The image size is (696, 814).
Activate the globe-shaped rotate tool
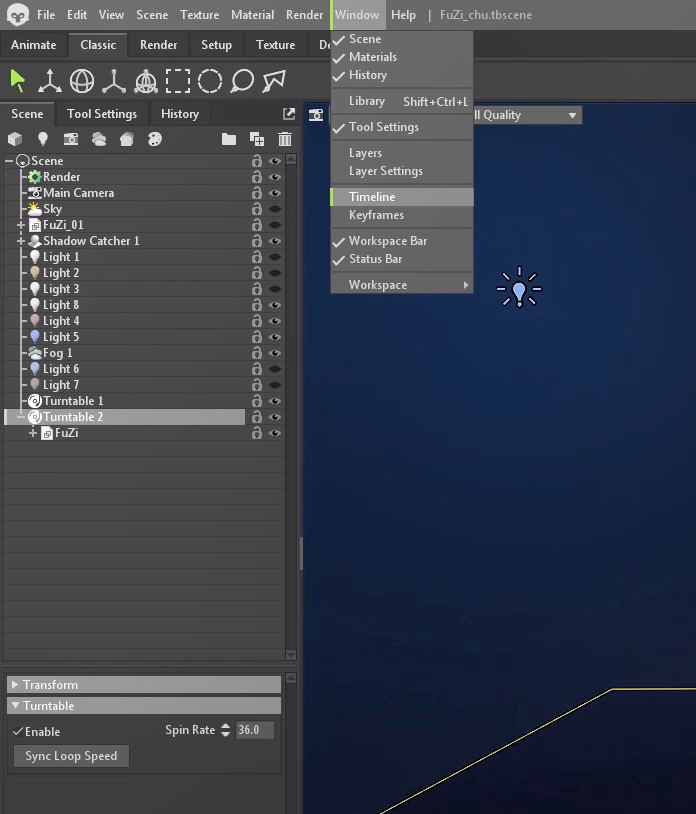(82, 80)
